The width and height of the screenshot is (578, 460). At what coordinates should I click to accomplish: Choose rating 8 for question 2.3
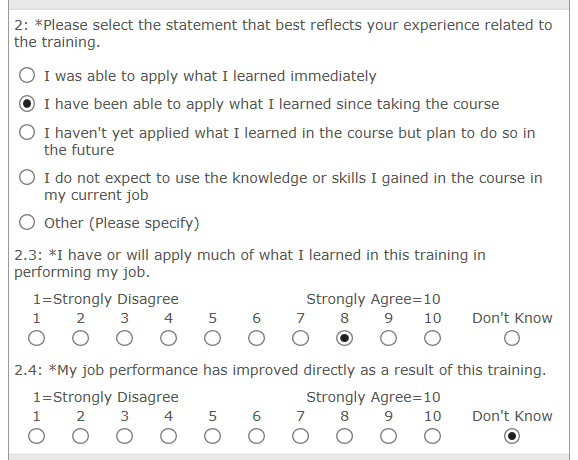344,338
